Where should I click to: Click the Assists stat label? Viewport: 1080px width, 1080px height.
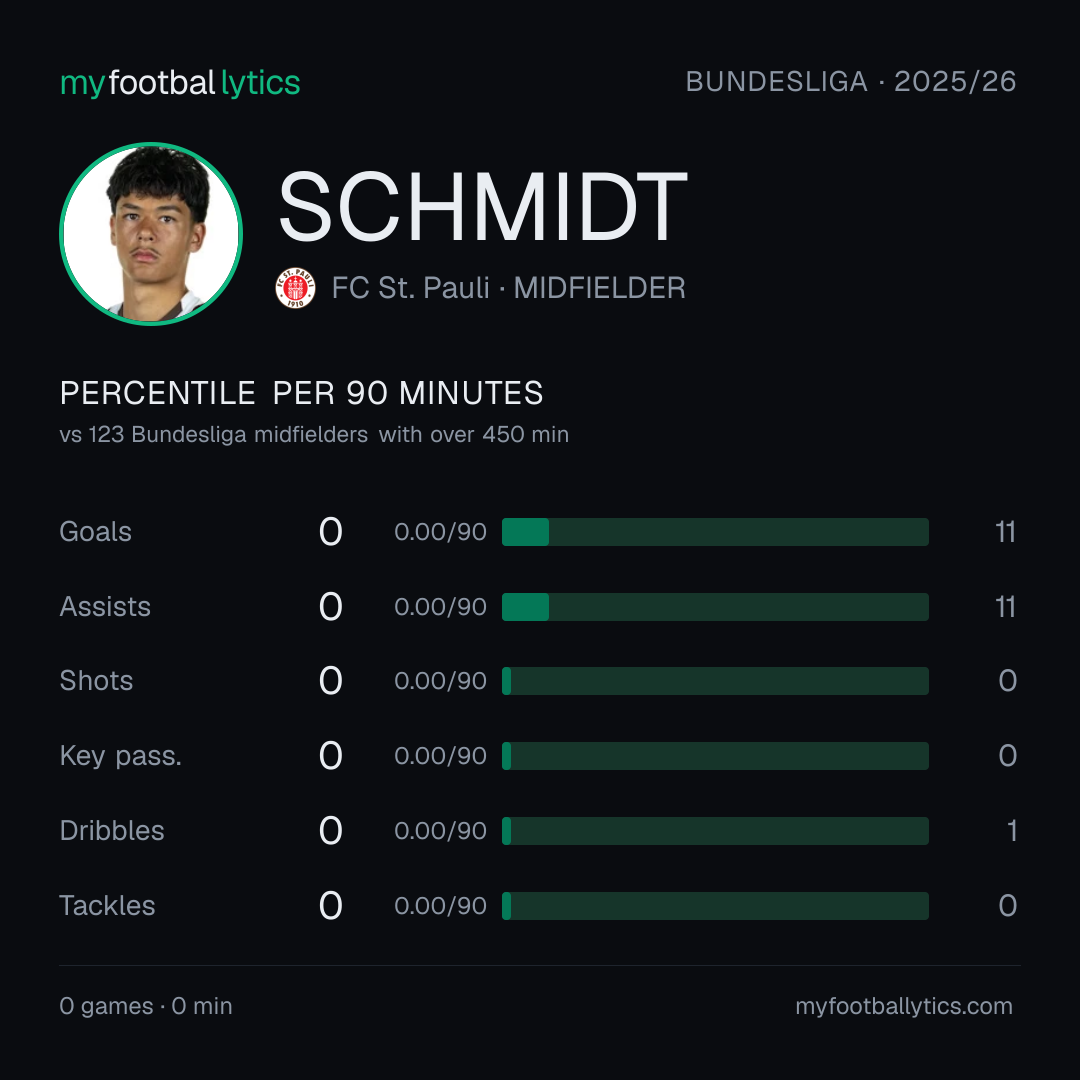(105, 607)
